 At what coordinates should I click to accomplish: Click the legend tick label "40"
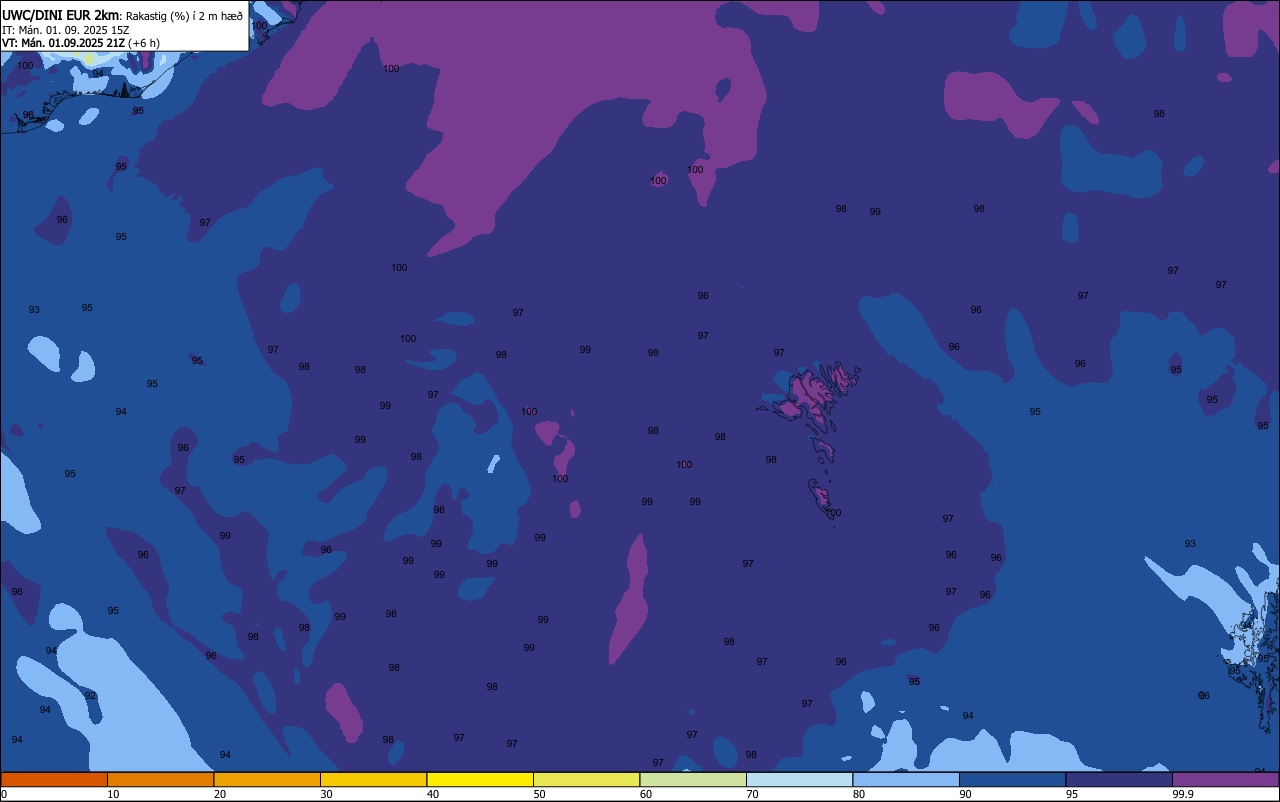point(433,794)
